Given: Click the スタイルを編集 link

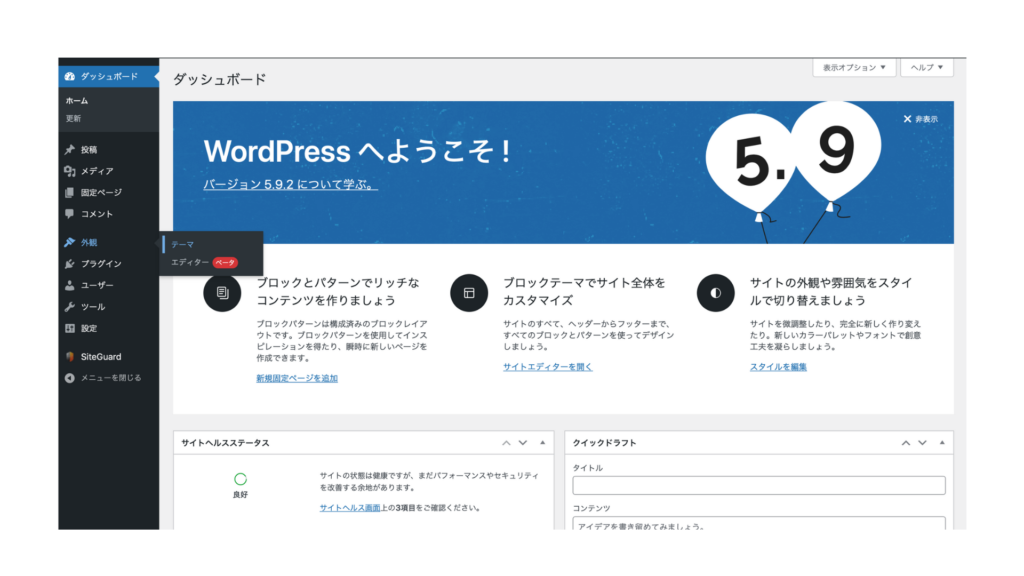Looking at the screenshot, I should tap(778, 367).
